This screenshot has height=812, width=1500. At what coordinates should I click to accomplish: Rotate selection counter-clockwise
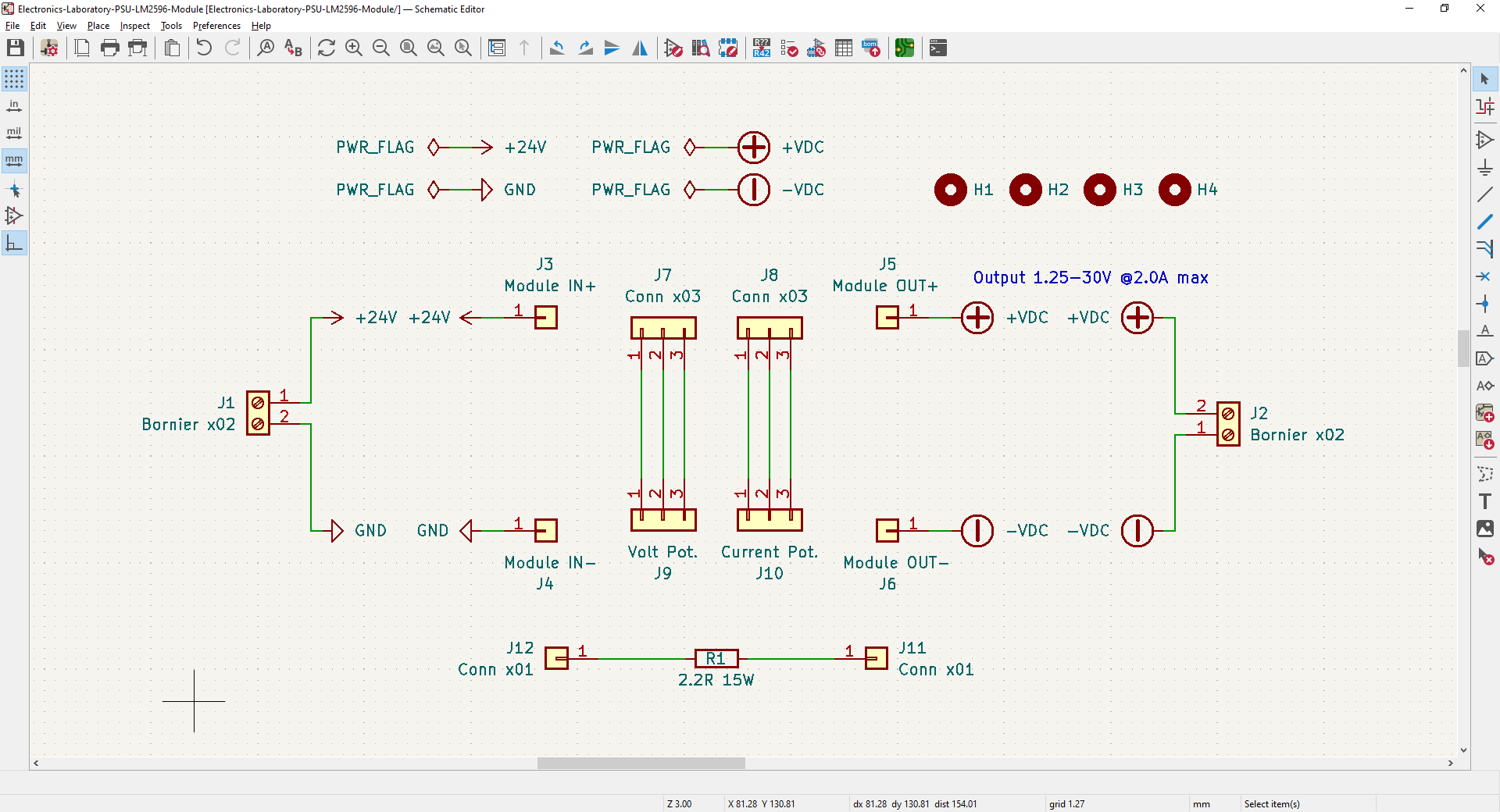(557, 48)
